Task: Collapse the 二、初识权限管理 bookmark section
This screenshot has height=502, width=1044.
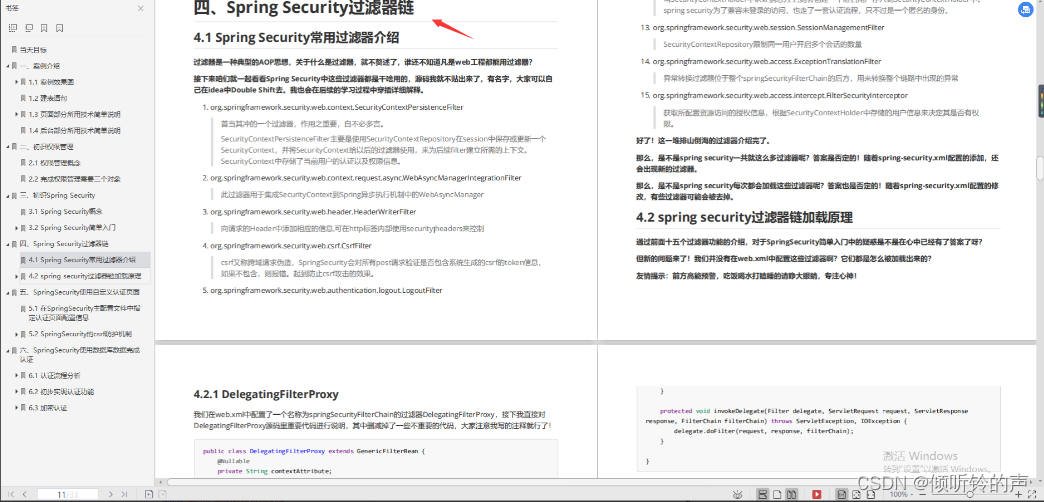Action: (x=7, y=146)
